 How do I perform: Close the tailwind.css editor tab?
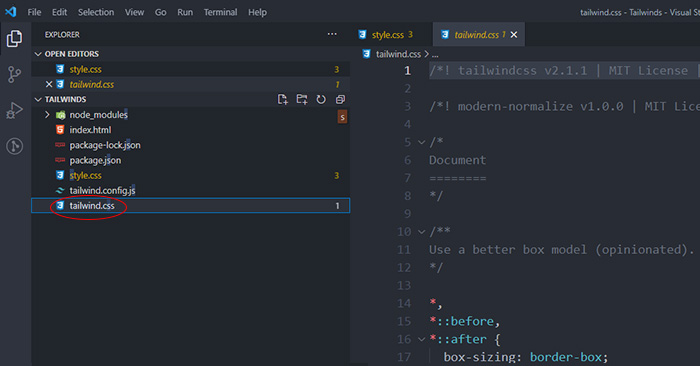(x=514, y=34)
